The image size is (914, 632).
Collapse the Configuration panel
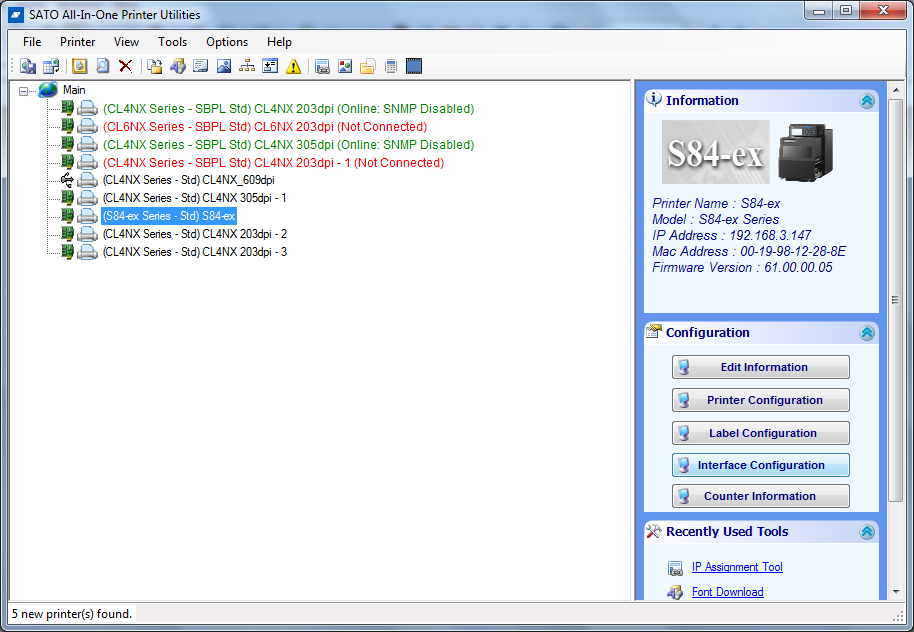pos(867,333)
